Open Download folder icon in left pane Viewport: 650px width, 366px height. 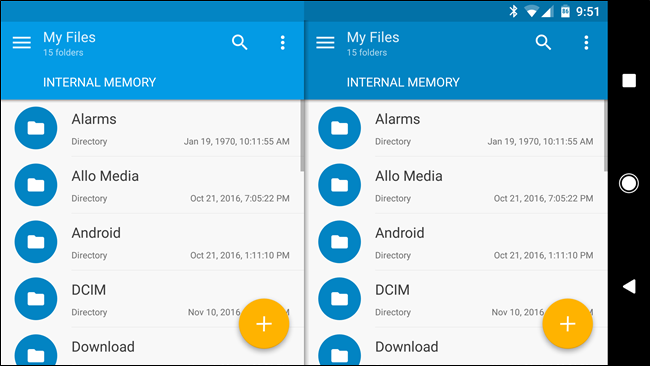(36, 350)
